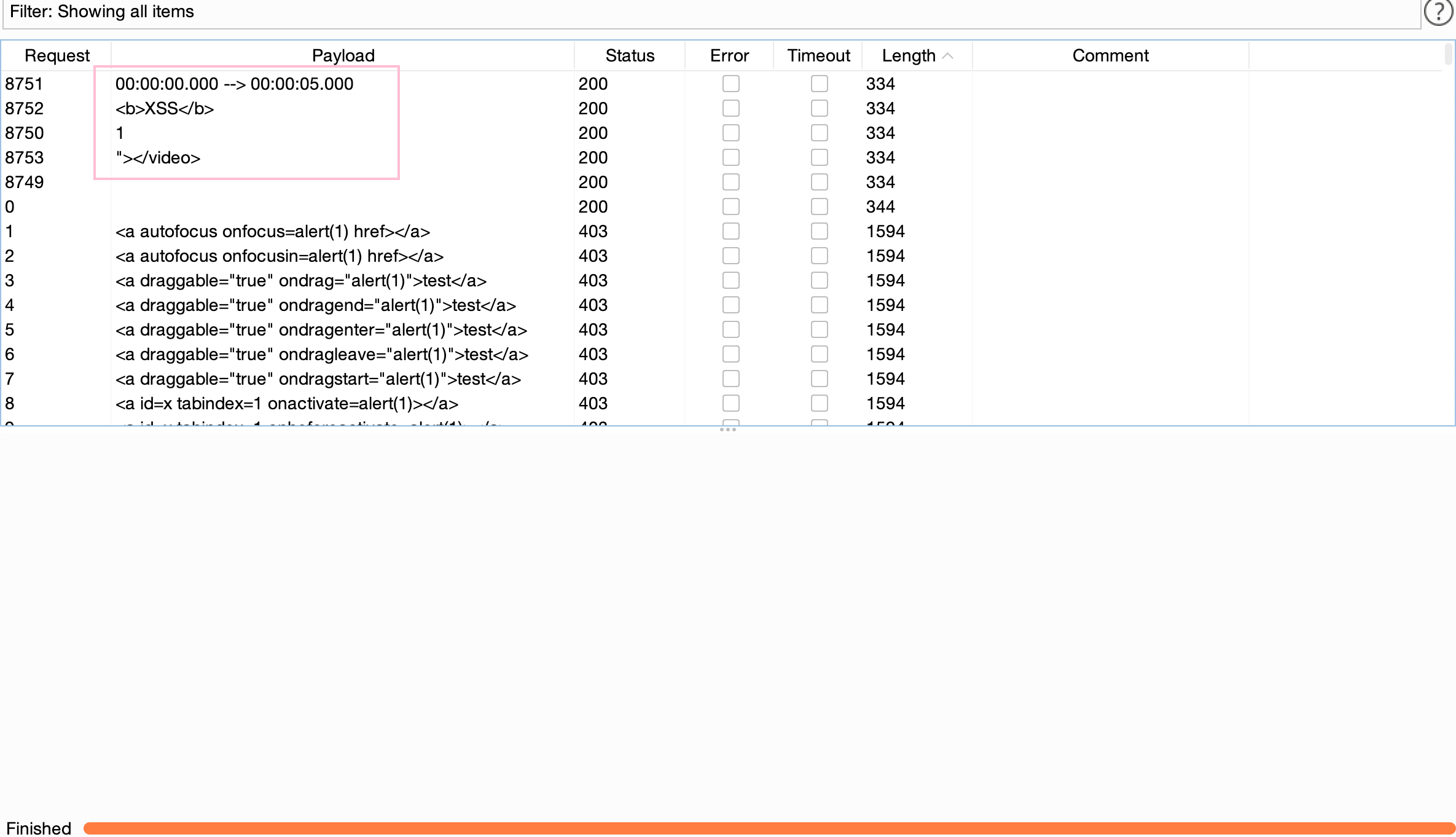Screen dimensions: 1456x837
Task: Select the ondragleave="alert(1)" payload row
Action: [x=322, y=354]
